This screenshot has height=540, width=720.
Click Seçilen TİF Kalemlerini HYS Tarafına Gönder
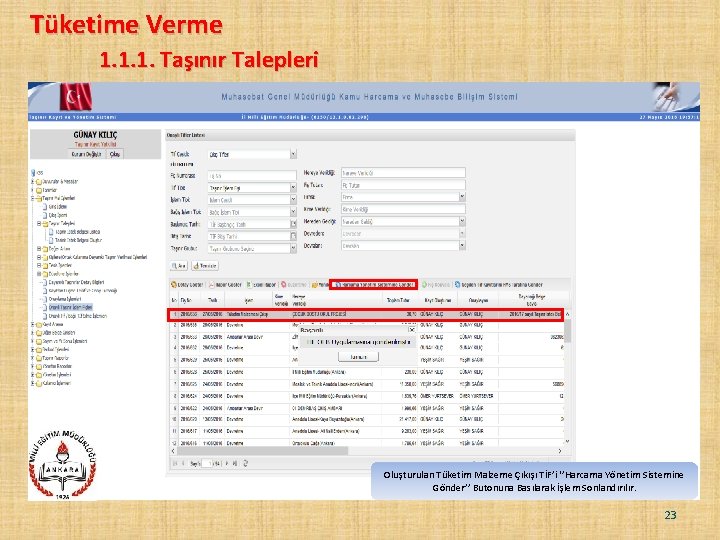click(499, 285)
